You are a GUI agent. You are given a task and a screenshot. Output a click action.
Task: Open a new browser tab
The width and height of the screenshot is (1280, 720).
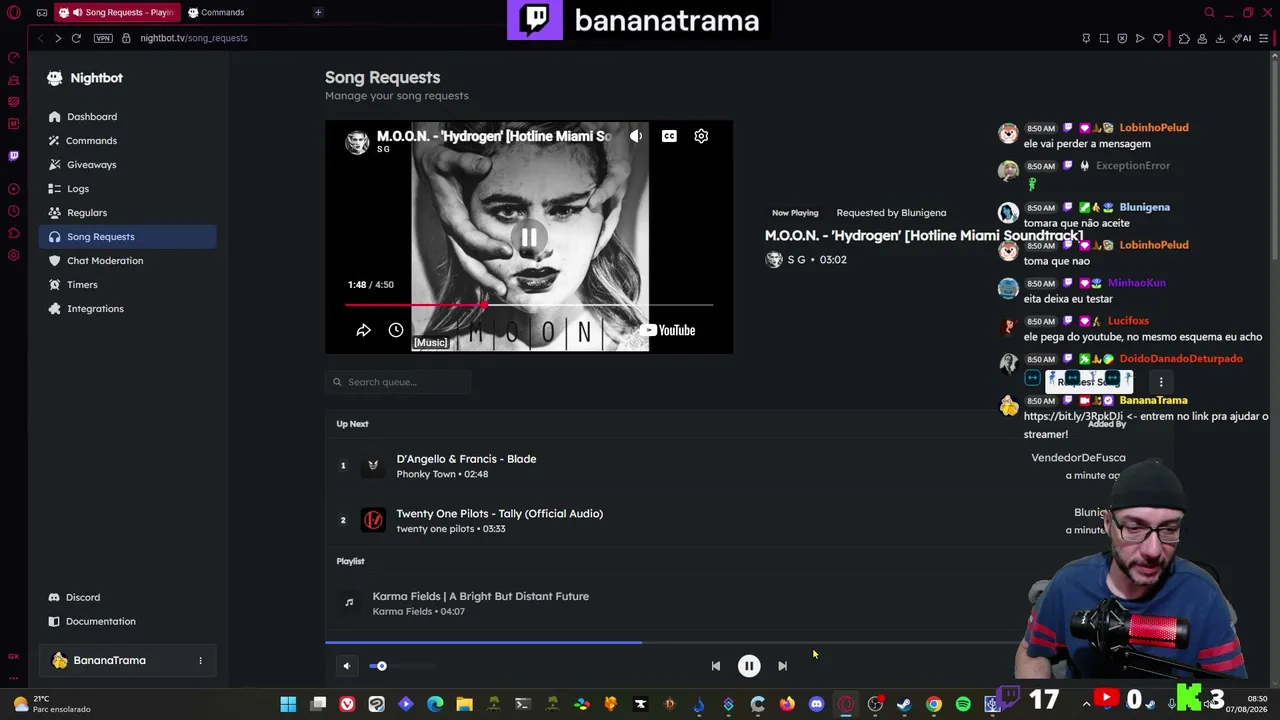click(x=318, y=12)
